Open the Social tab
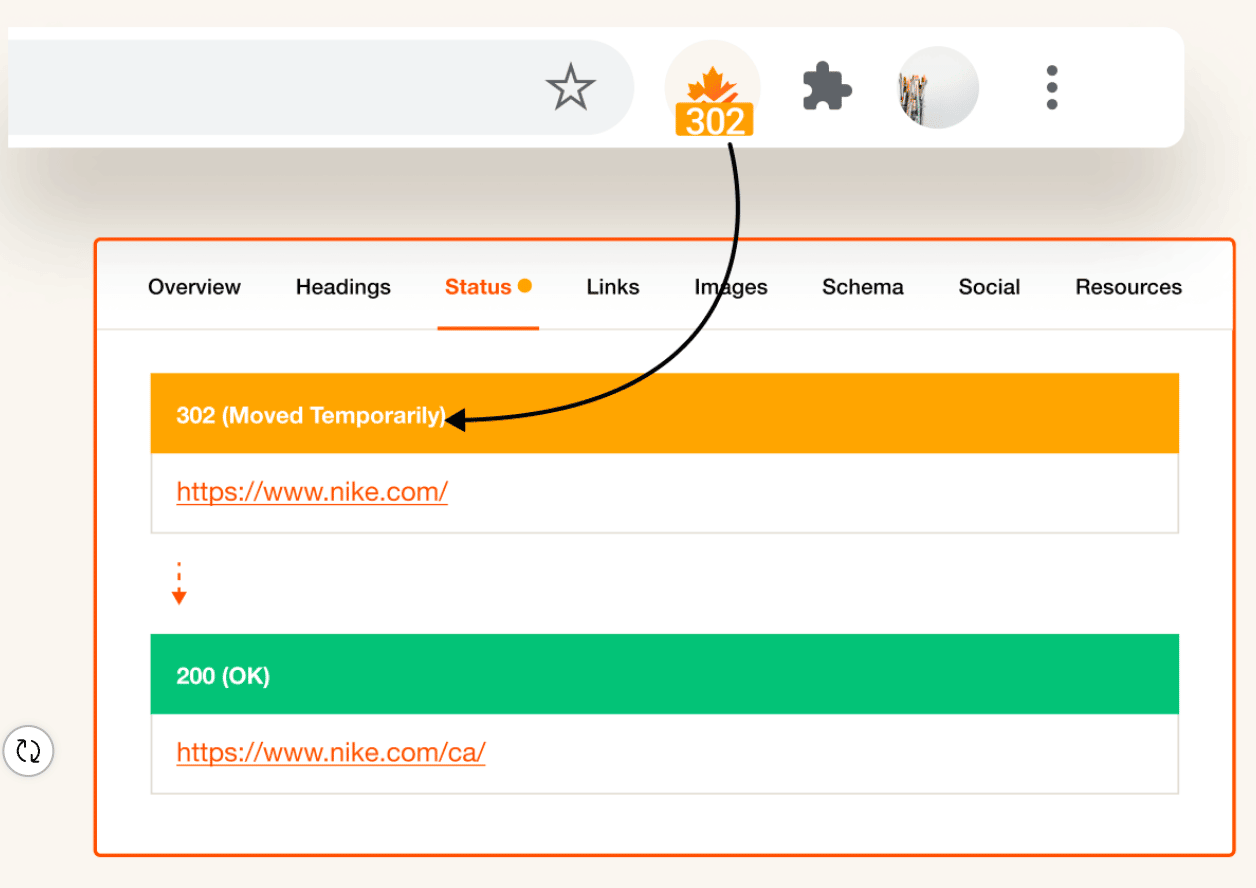The image size is (1256, 888). click(989, 287)
